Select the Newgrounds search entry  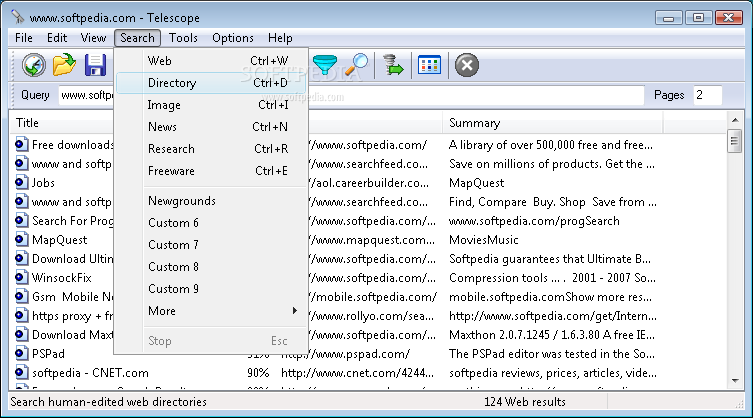pos(211,200)
